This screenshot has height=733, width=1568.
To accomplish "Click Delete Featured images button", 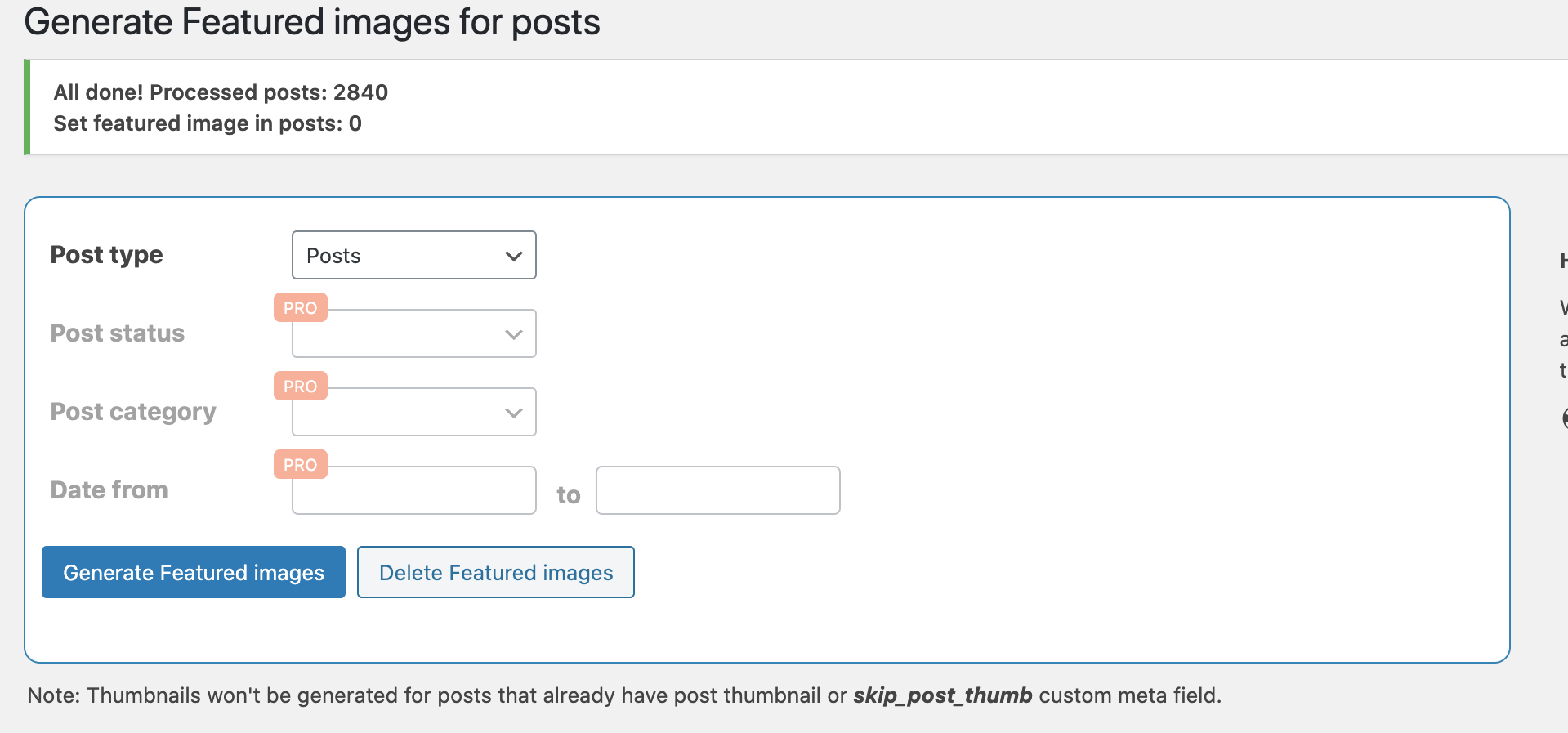I will pyautogui.click(x=496, y=572).
